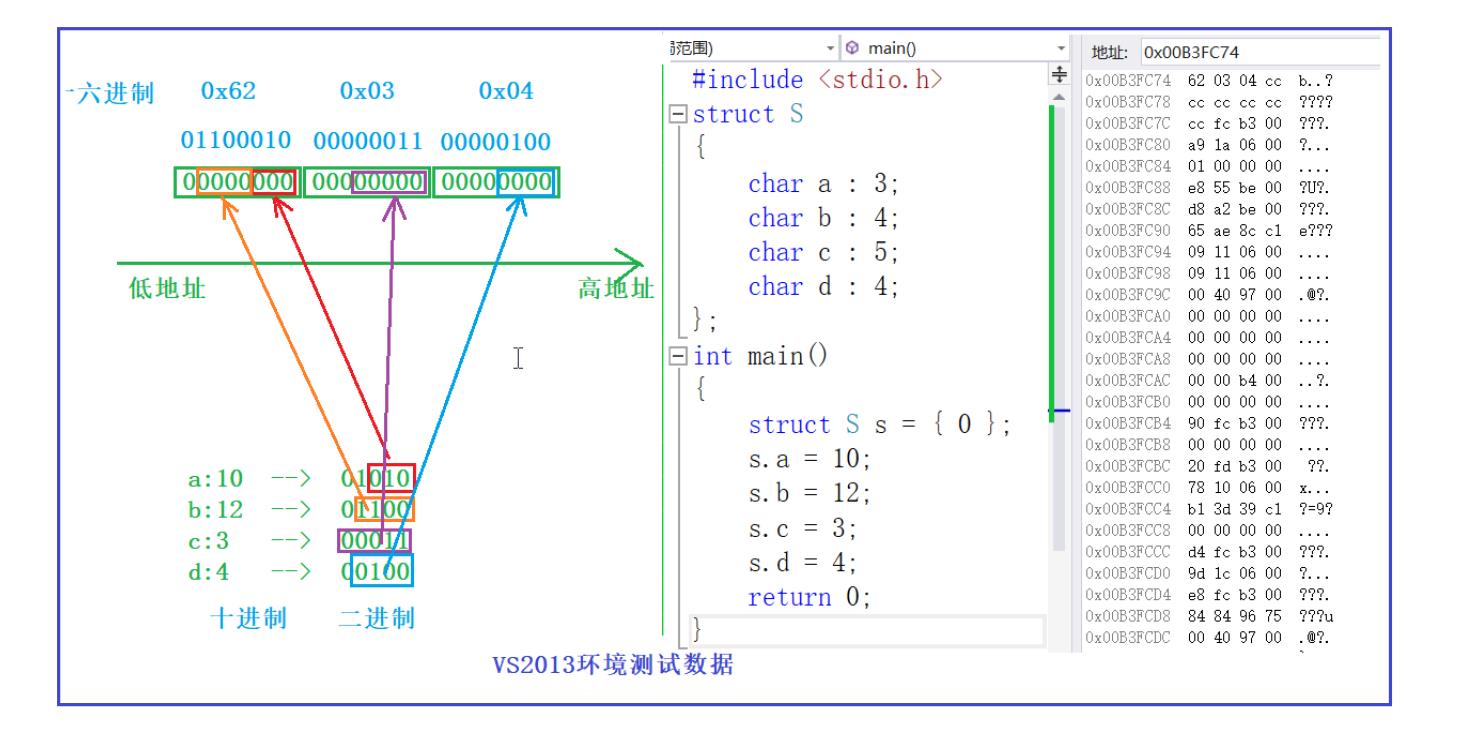Click the purple cube icon beside main()
This screenshot has width=1460, height=748.
tap(853, 48)
